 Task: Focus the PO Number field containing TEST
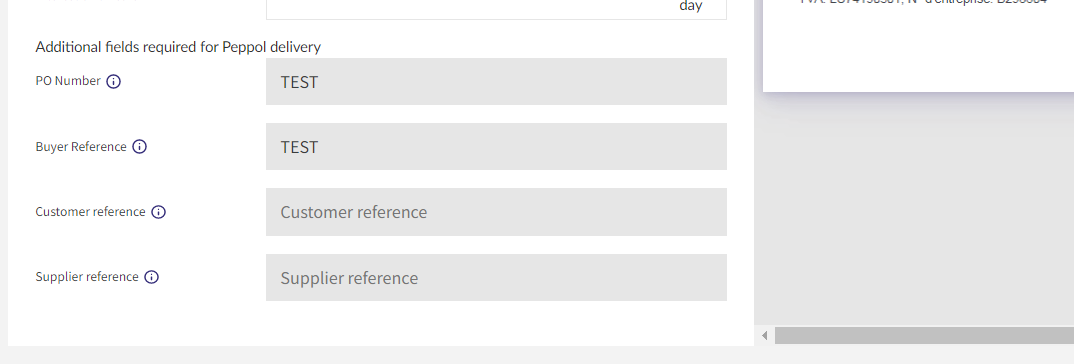click(496, 82)
